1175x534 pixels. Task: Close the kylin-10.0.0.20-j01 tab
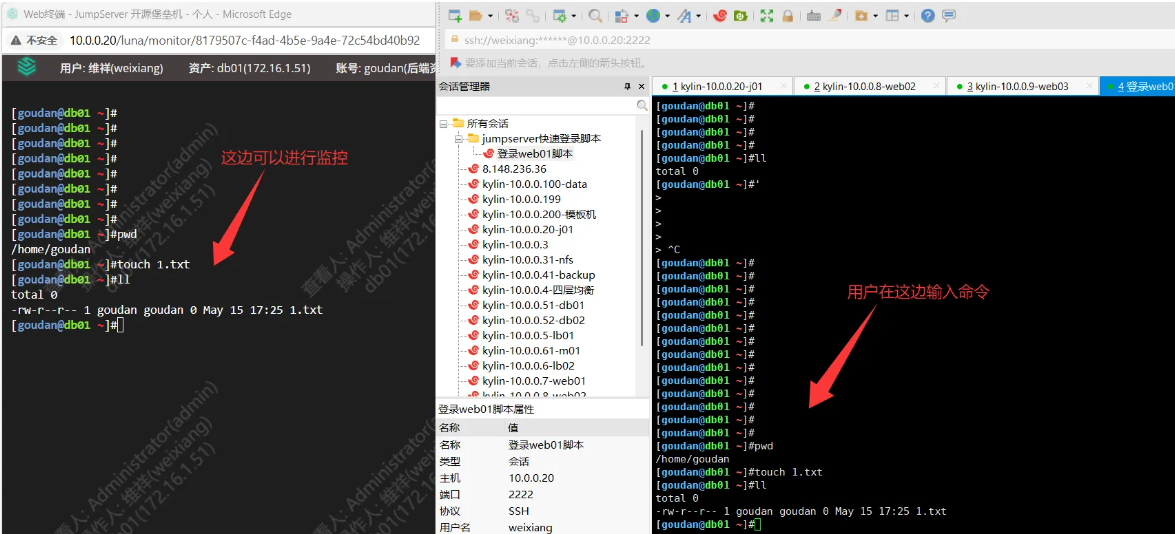(x=784, y=86)
